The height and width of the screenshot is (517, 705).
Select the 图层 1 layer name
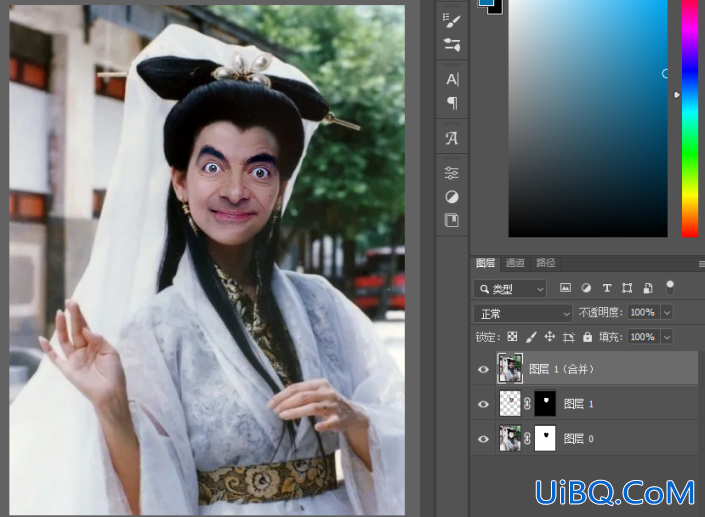click(x=579, y=404)
